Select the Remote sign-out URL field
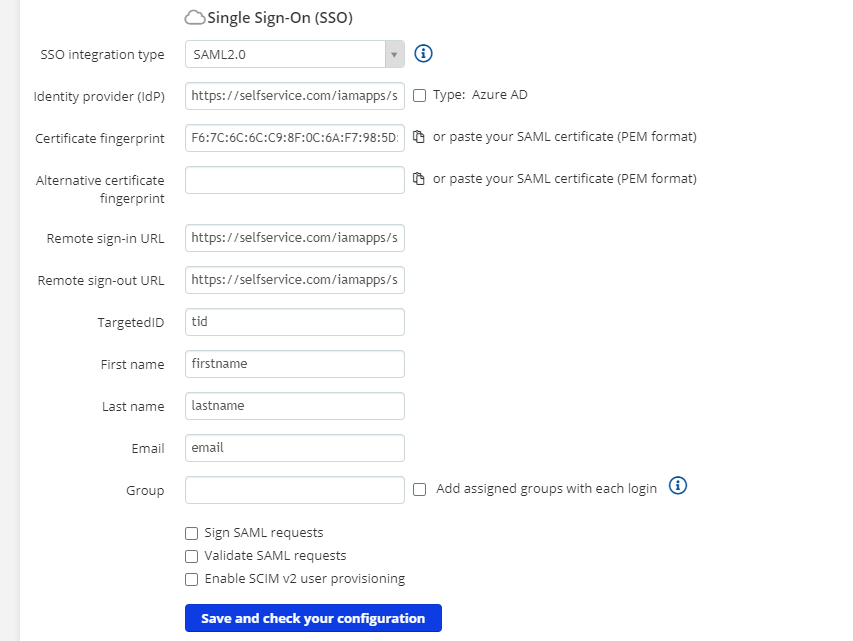Screen dimensions: 853x641 [295, 280]
